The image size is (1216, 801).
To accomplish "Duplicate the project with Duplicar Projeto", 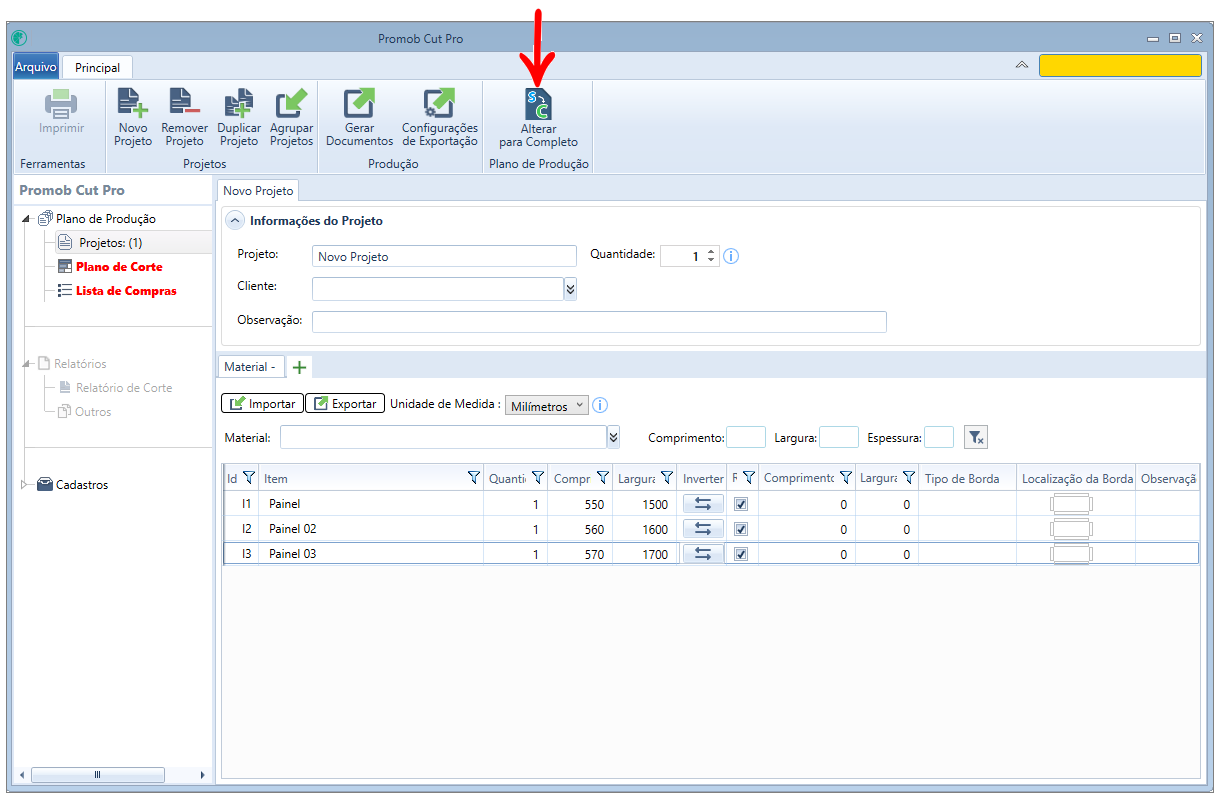I will coord(239,117).
